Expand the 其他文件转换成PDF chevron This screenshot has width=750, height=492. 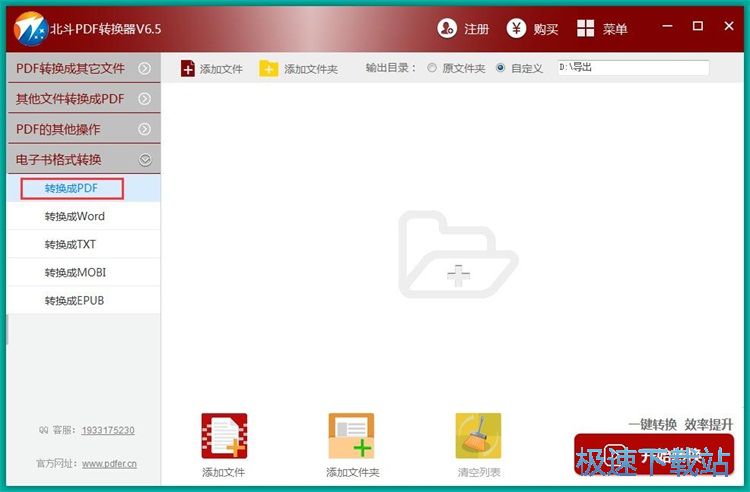144,98
